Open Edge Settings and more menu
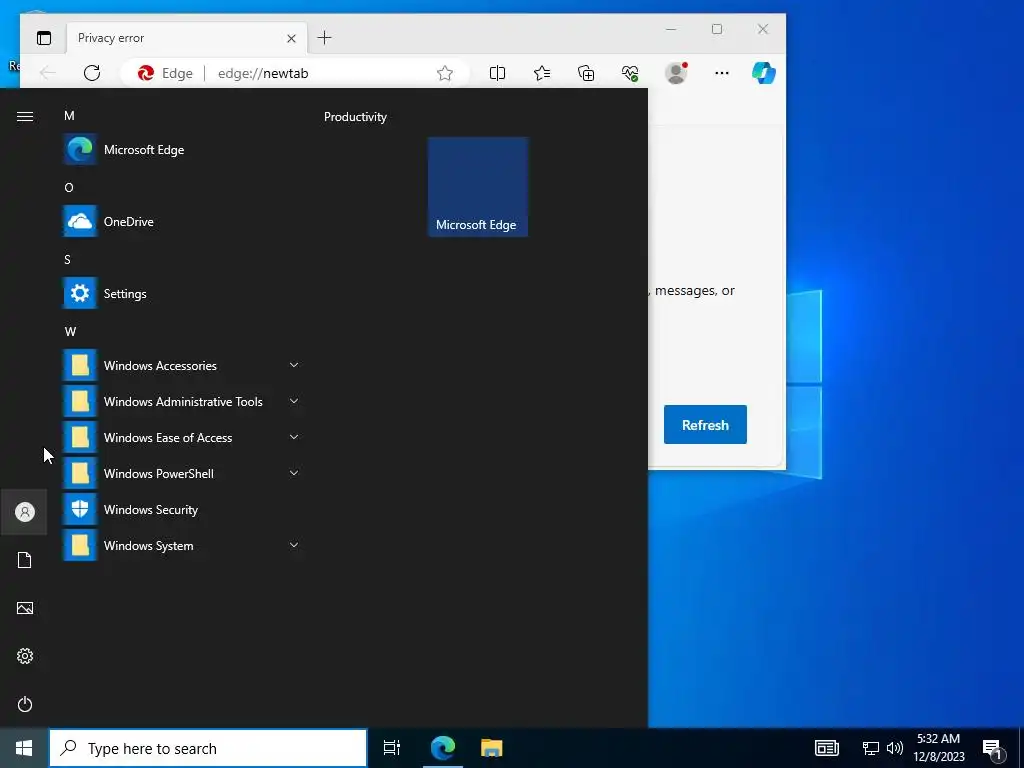This screenshot has width=1024, height=768. pos(722,73)
